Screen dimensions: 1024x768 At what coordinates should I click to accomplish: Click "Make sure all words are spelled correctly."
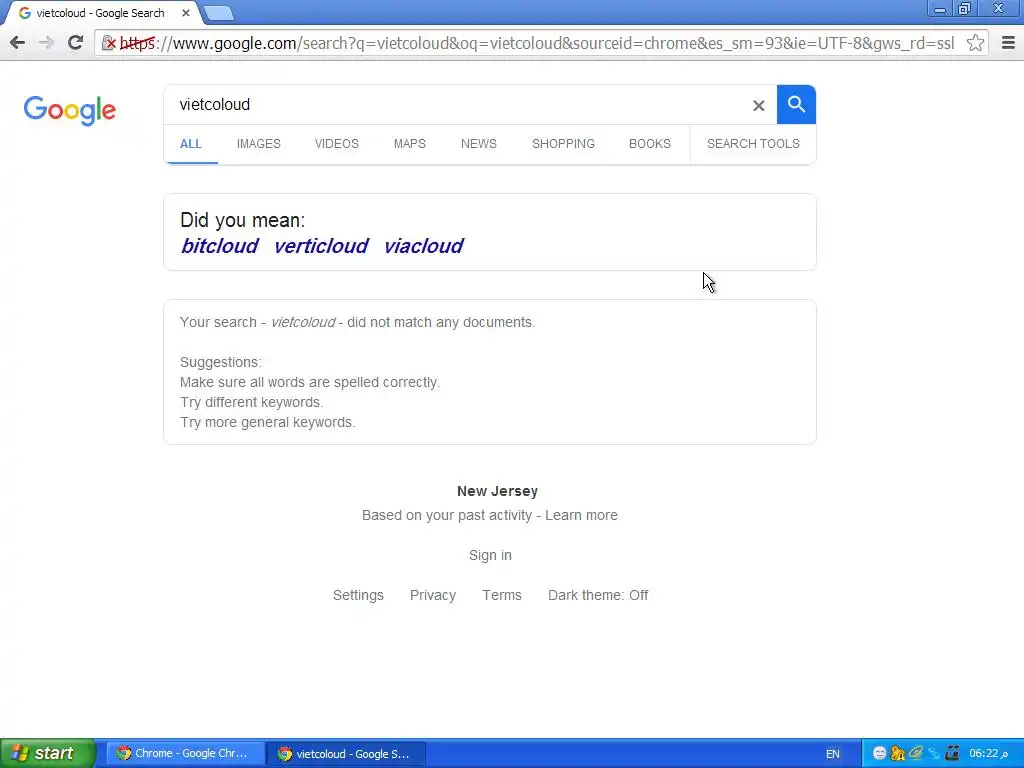tap(310, 382)
